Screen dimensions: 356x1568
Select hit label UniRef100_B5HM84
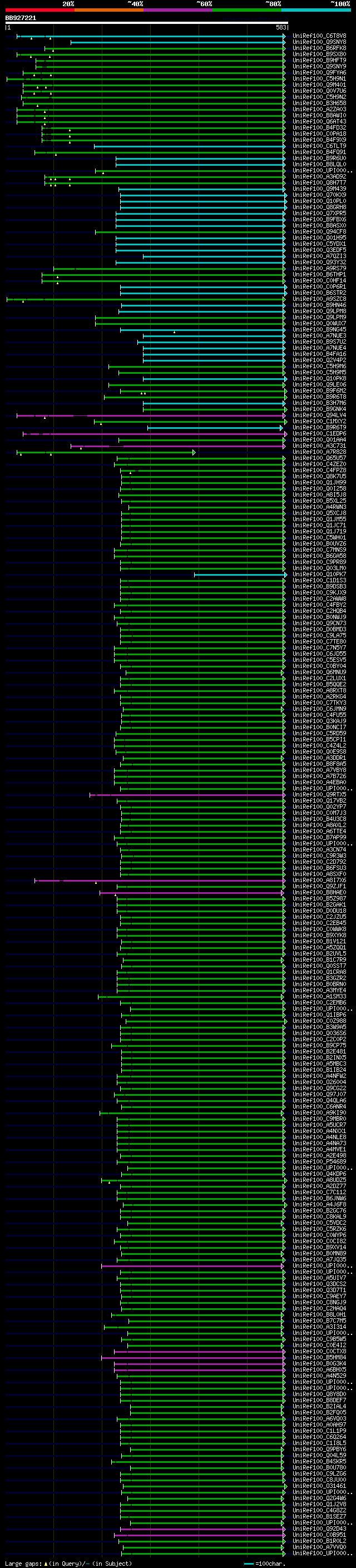pos(319,1357)
